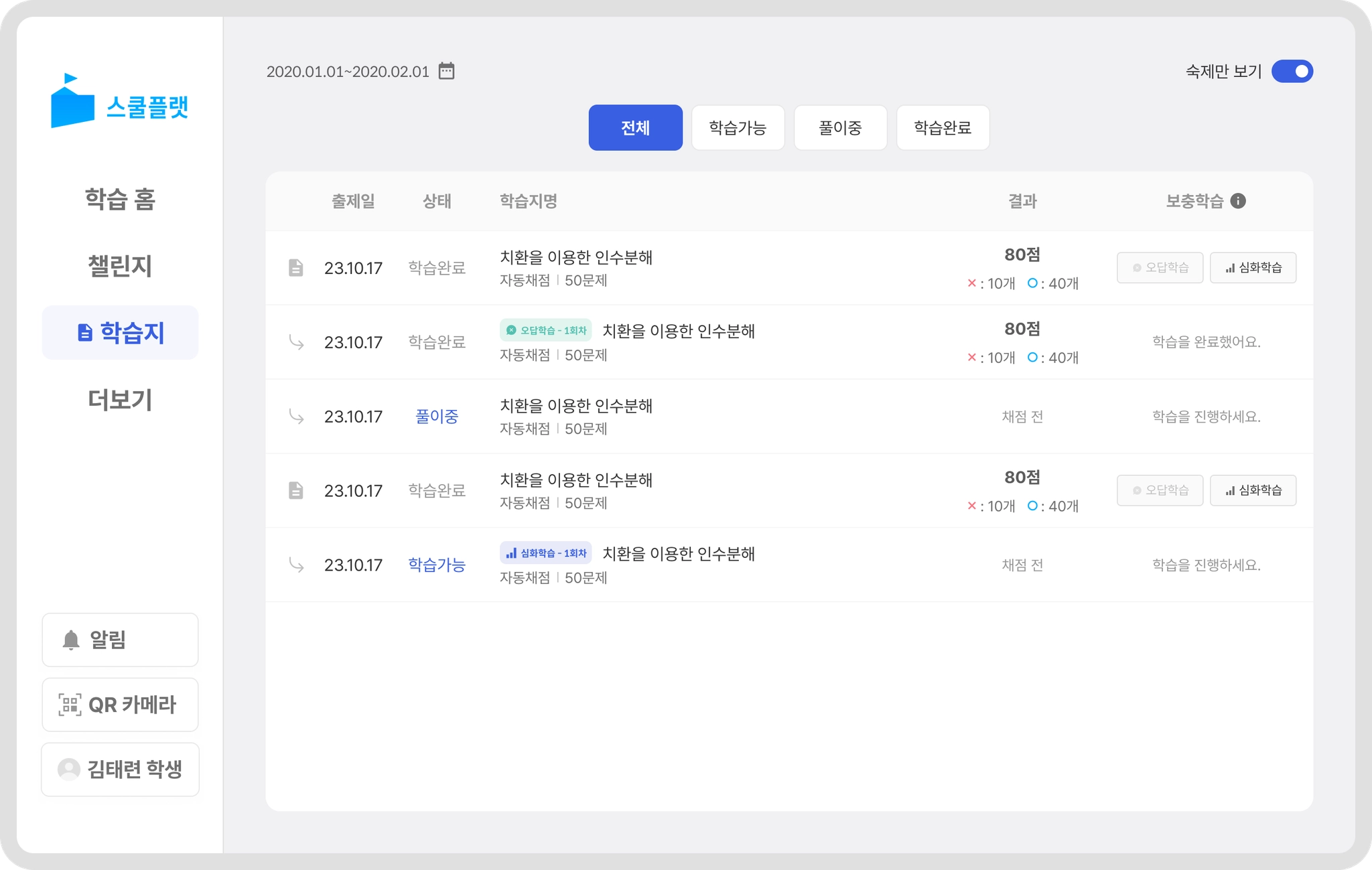Open the 챌린지 sidebar menu

pyautogui.click(x=120, y=266)
